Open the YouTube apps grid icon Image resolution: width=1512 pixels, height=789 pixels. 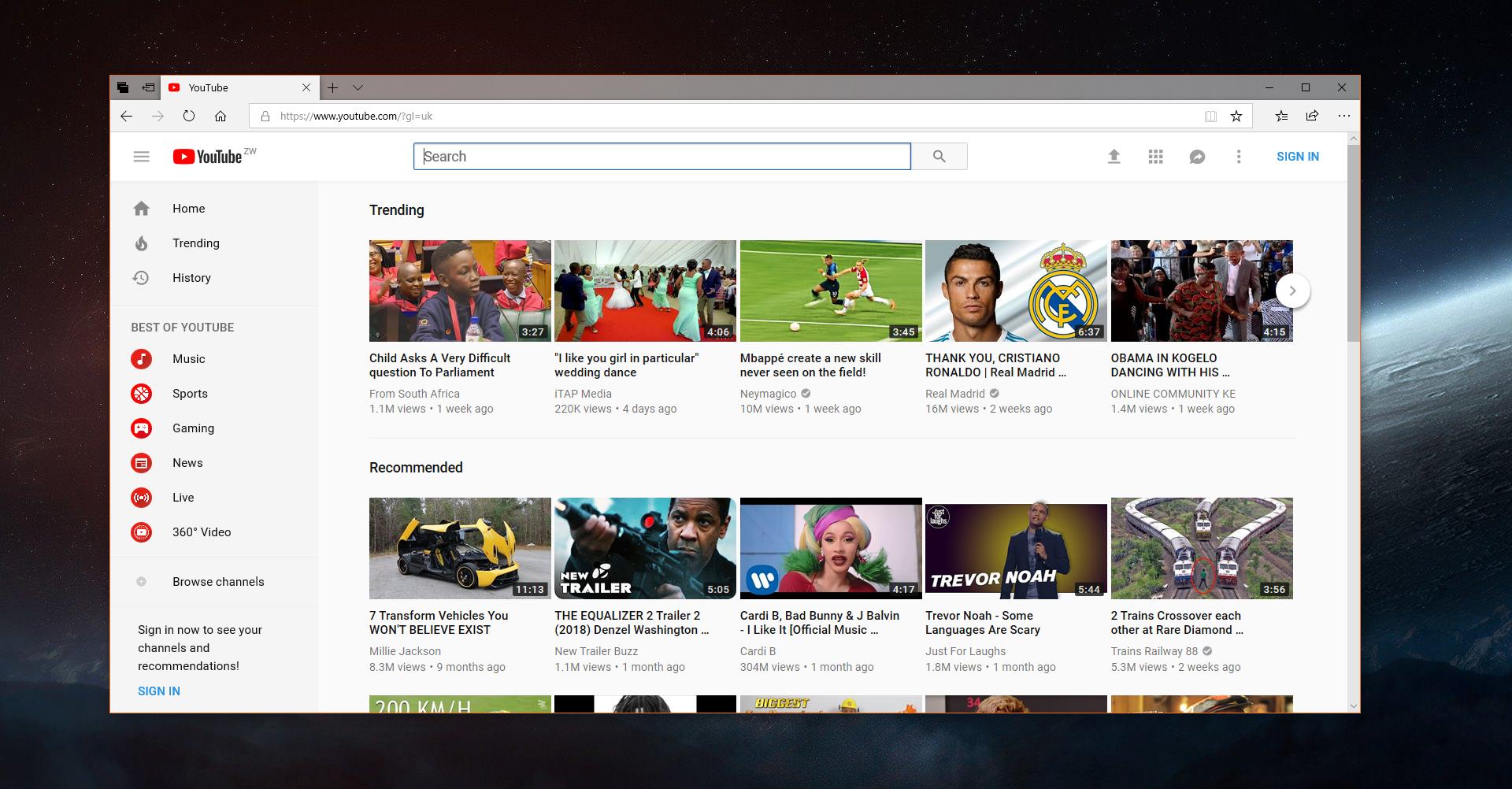coord(1155,157)
